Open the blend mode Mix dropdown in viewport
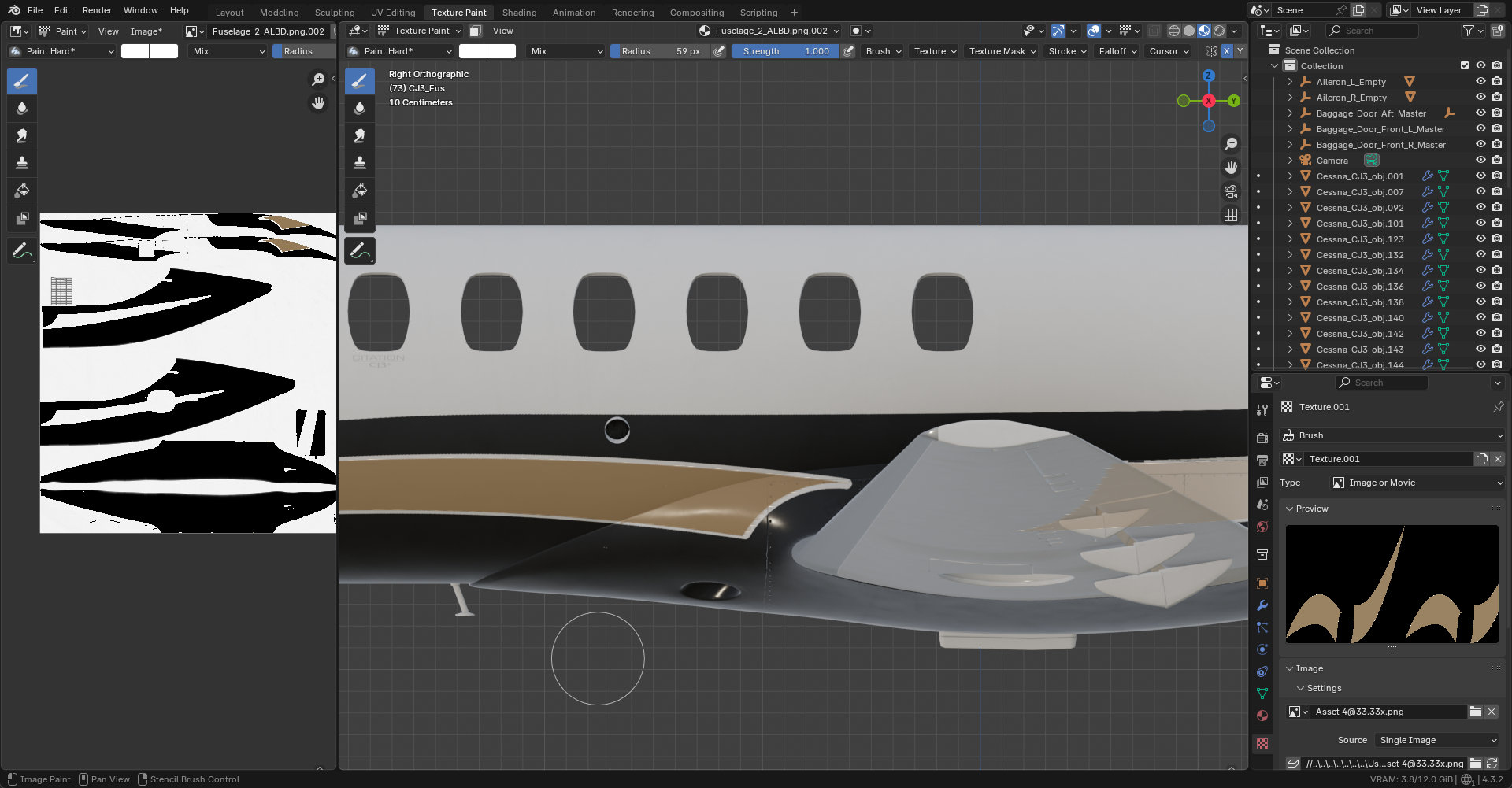 [566, 51]
